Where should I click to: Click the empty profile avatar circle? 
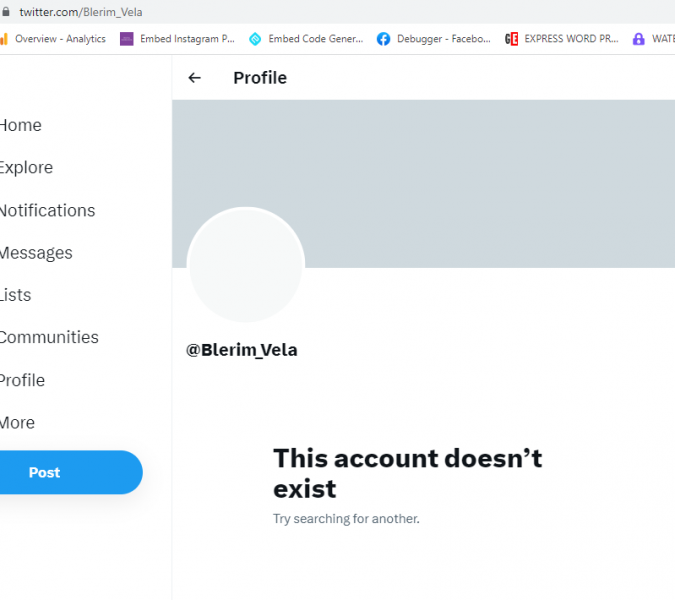coord(245,265)
